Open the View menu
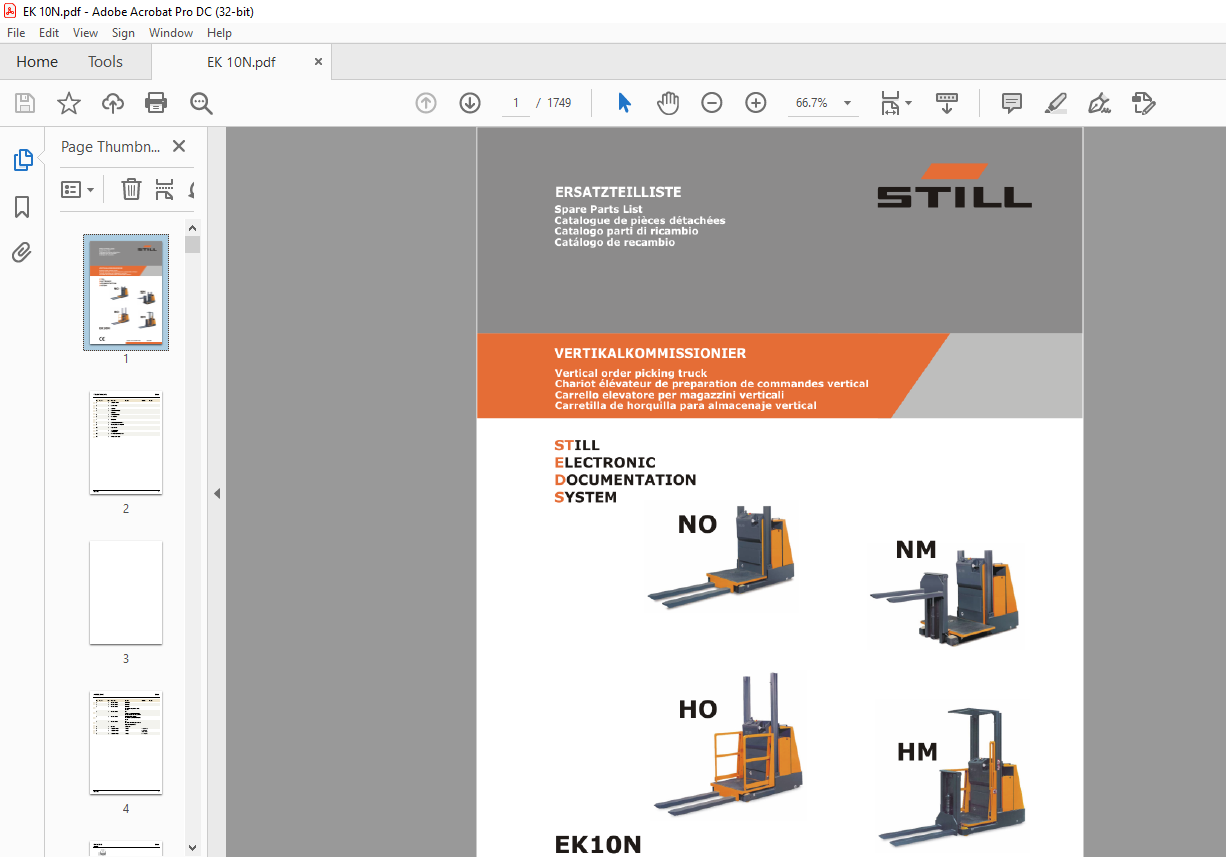The image size is (1226, 857). coord(86,33)
